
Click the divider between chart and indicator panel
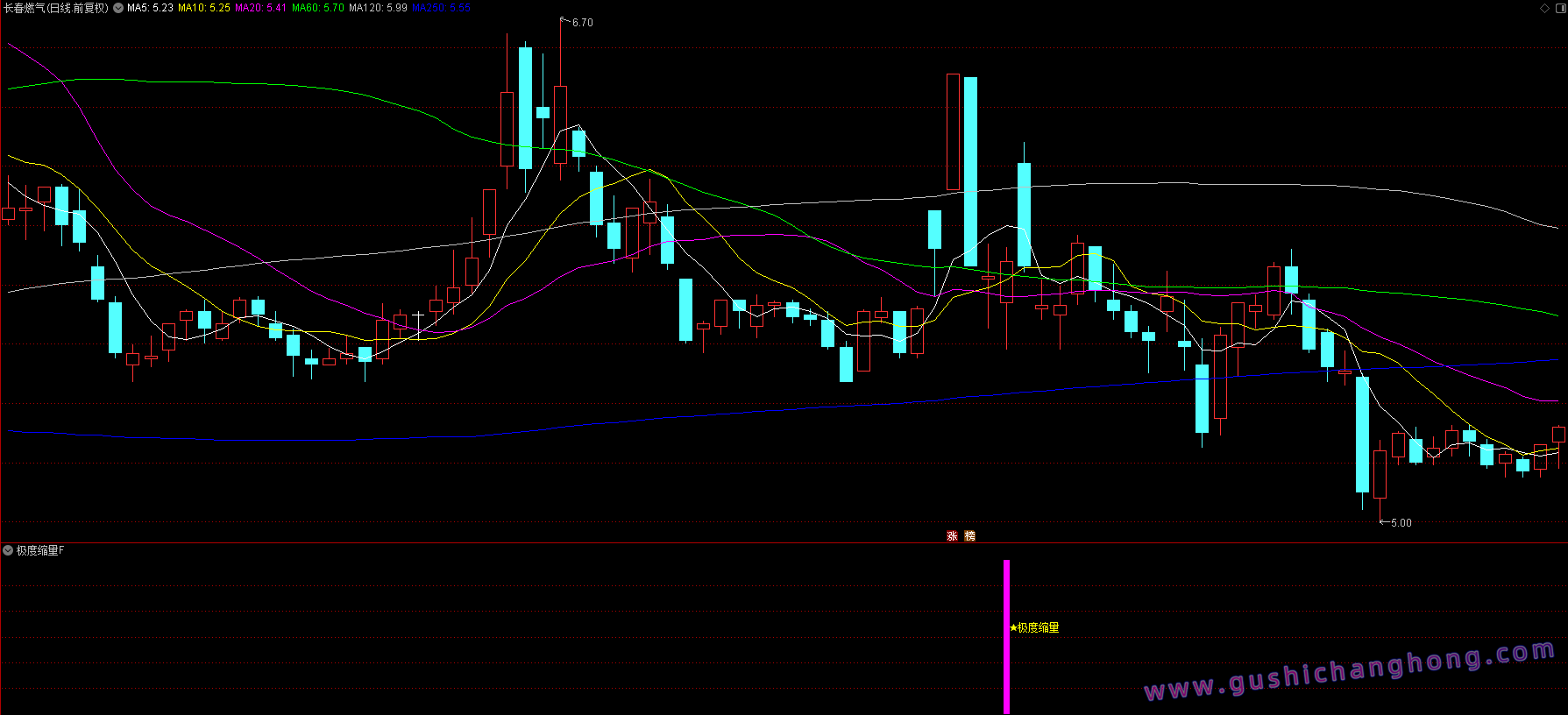pos(784,542)
